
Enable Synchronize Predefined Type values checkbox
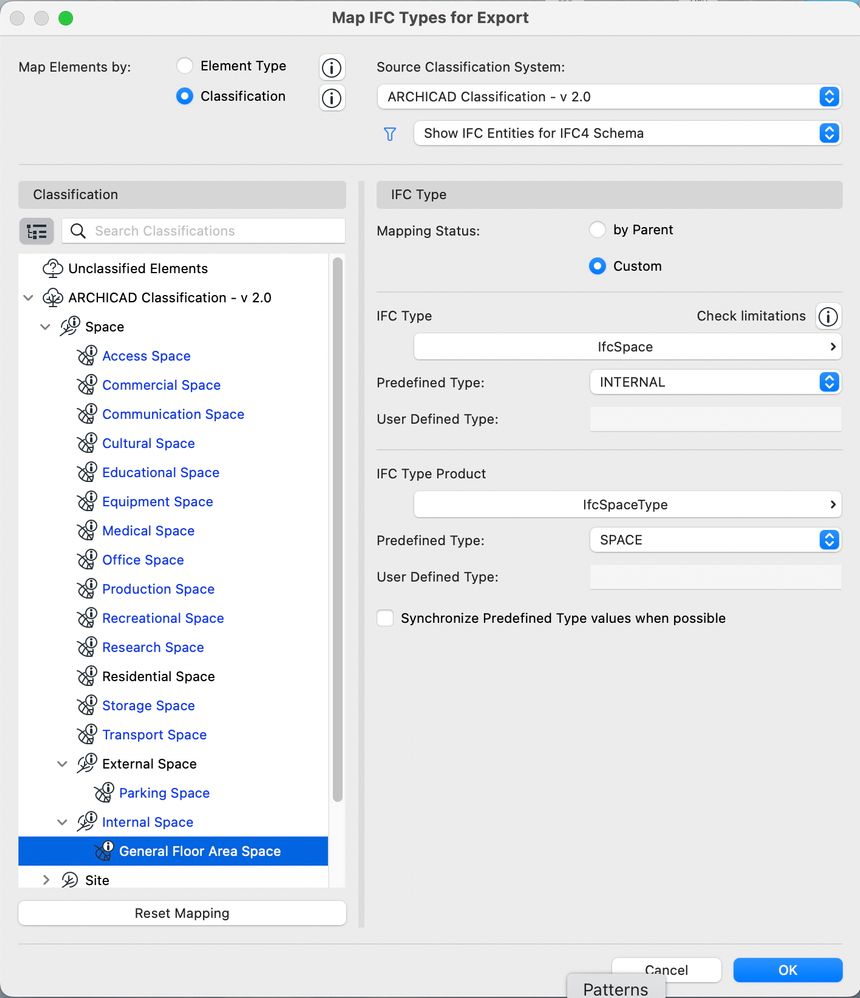(385, 618)
